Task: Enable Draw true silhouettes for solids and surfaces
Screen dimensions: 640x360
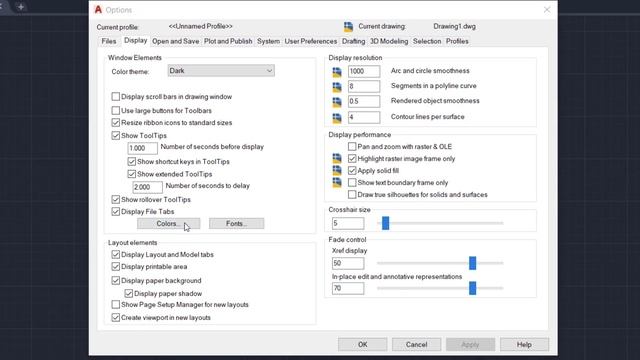Action: pyautogui.click(x=352, y=195)
